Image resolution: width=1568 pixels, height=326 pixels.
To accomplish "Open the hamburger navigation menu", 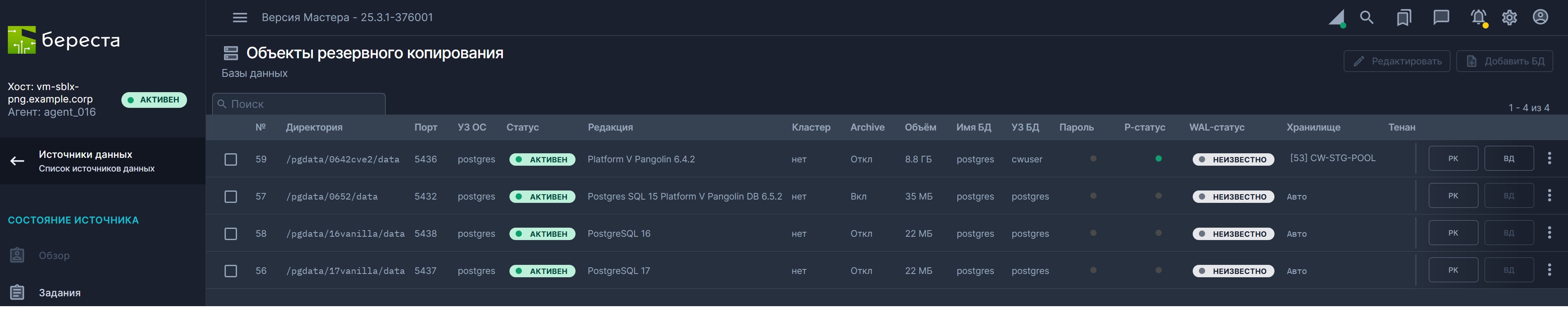I will pyautogui.click(x=240, y=18).
